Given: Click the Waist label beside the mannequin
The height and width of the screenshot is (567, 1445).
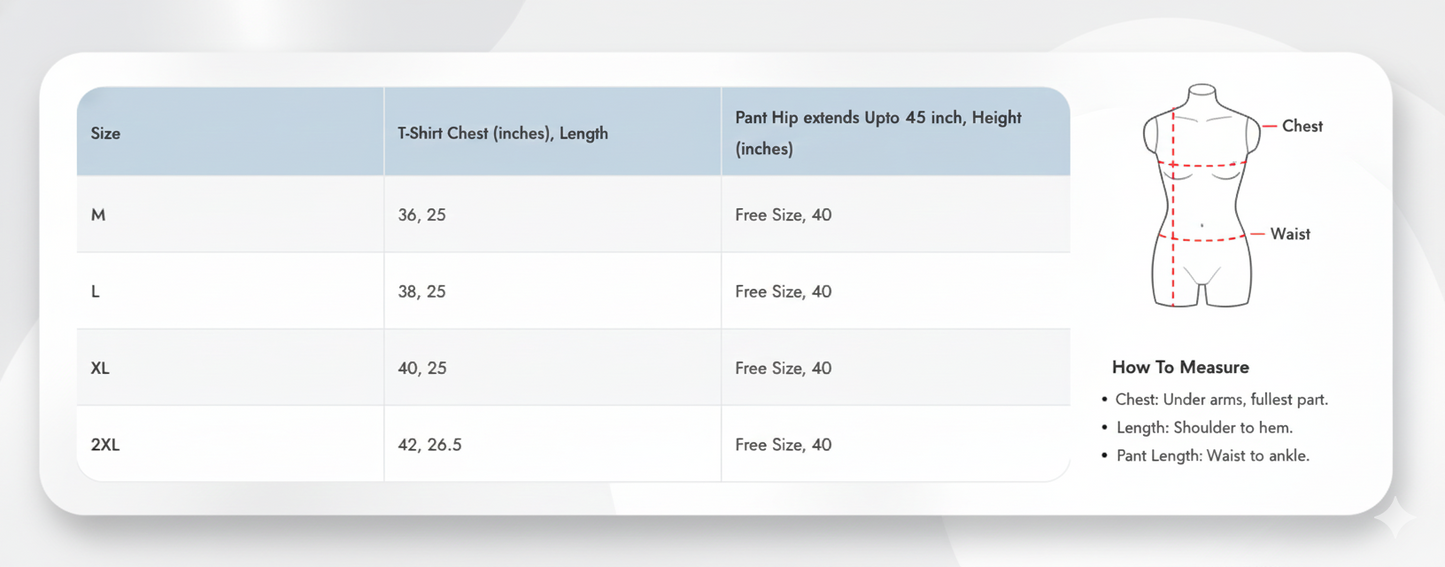Looking at the screenshot, I should [x=1290, y=234].
